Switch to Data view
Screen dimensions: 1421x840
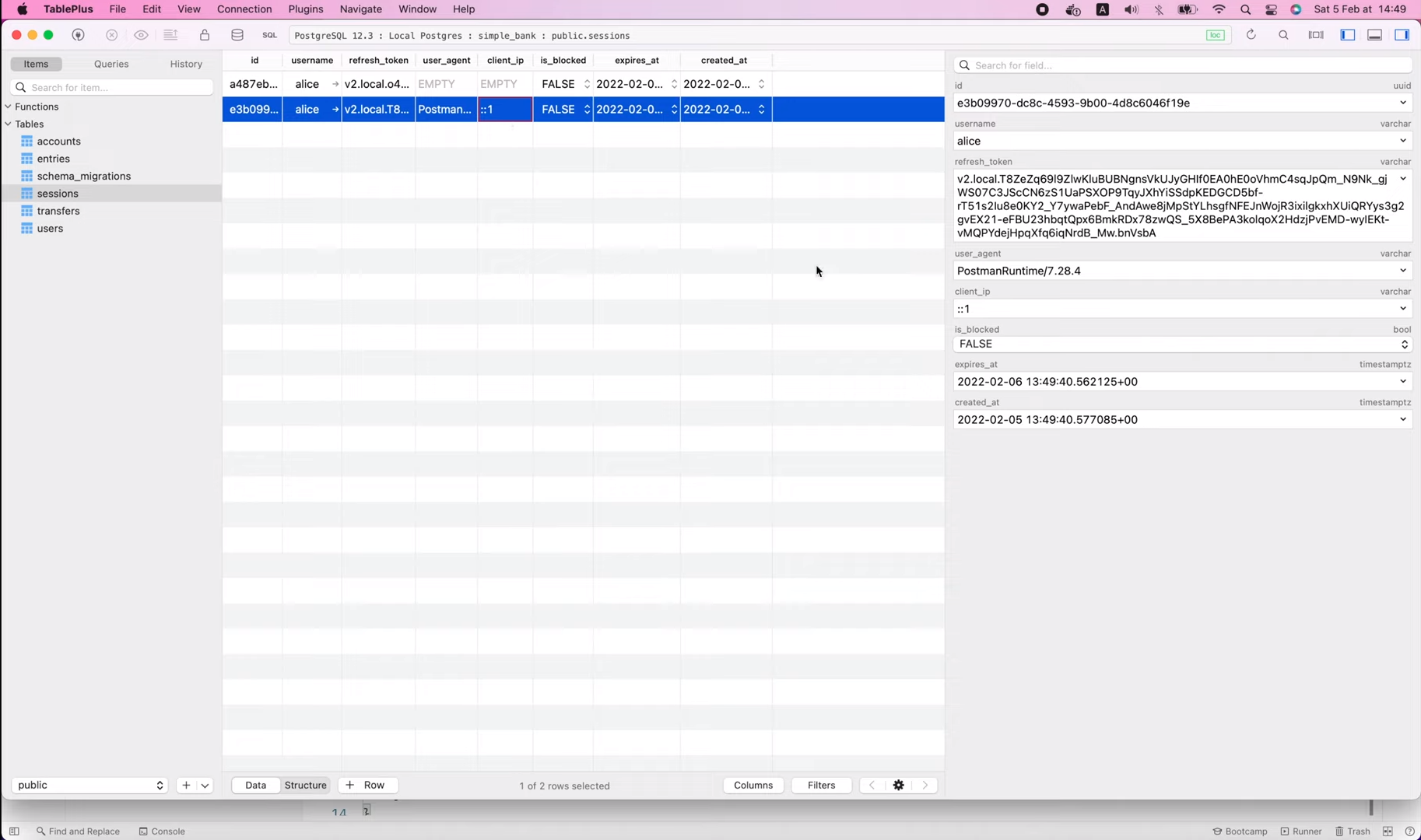pyautogui.click(x=256, y=786)
